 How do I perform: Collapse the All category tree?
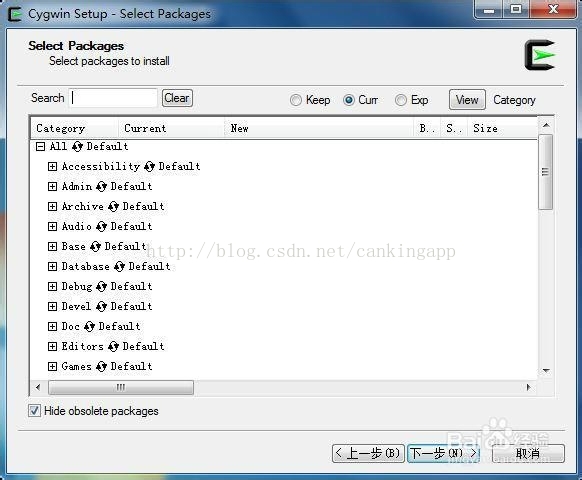tap(40, 147)
